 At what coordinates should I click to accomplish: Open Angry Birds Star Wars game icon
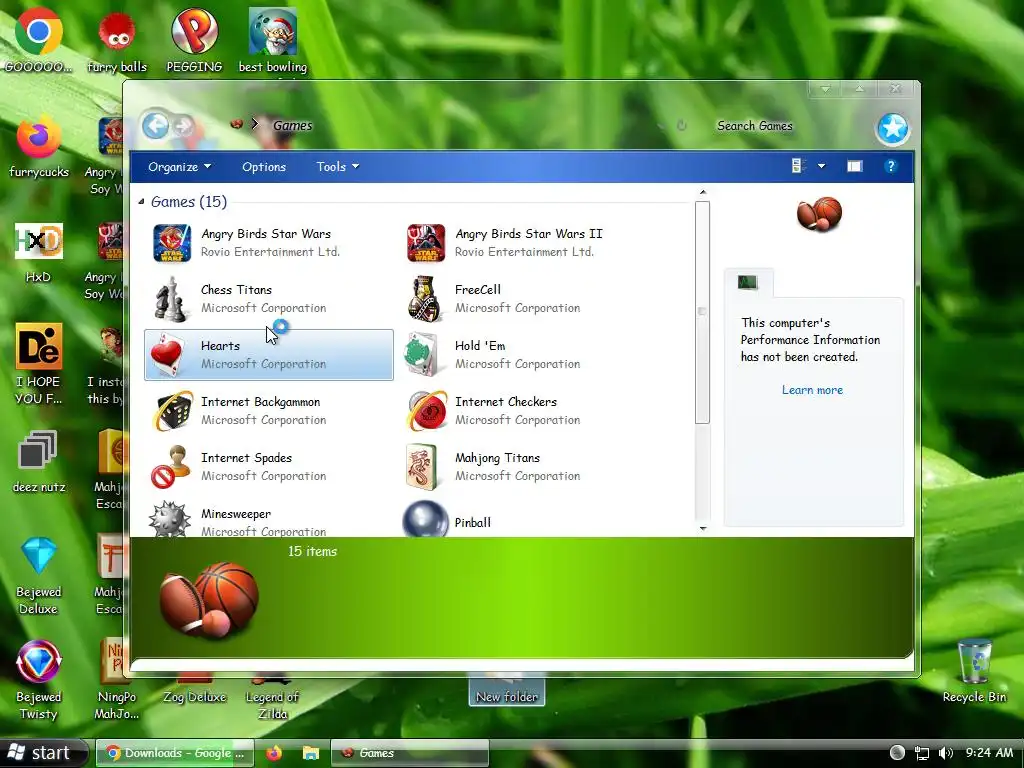[172, 243]
